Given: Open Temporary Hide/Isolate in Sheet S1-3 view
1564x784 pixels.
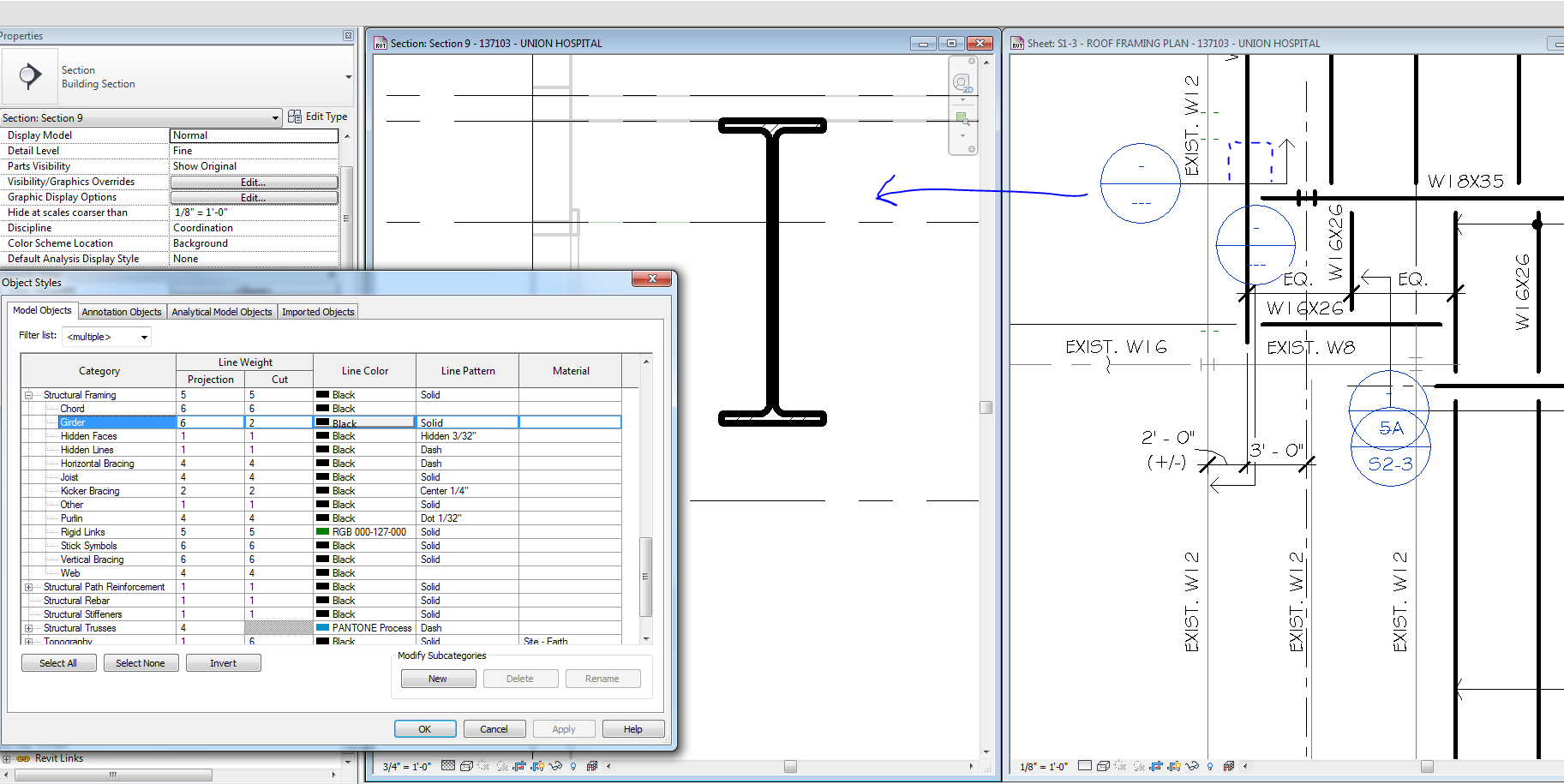Looking at the screenshot, I should tap(1192, 766).
